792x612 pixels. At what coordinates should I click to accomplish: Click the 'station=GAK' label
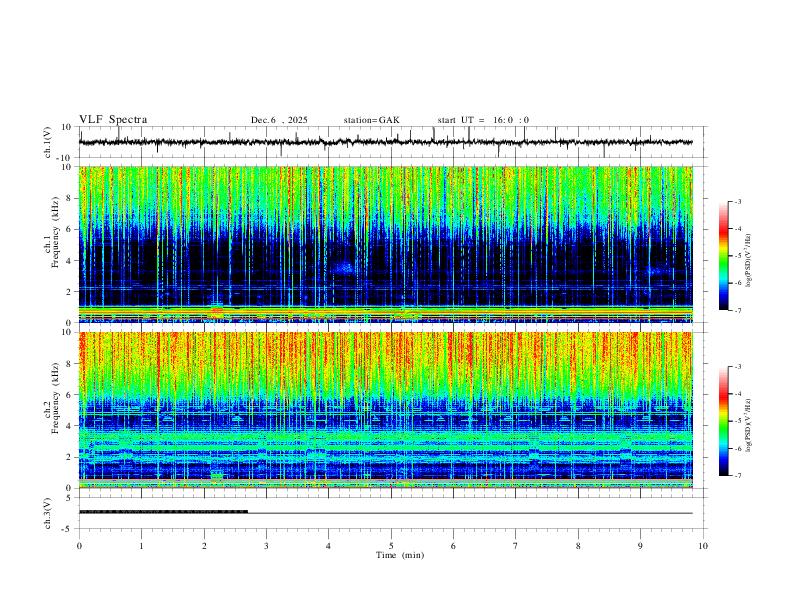(371, 120)
